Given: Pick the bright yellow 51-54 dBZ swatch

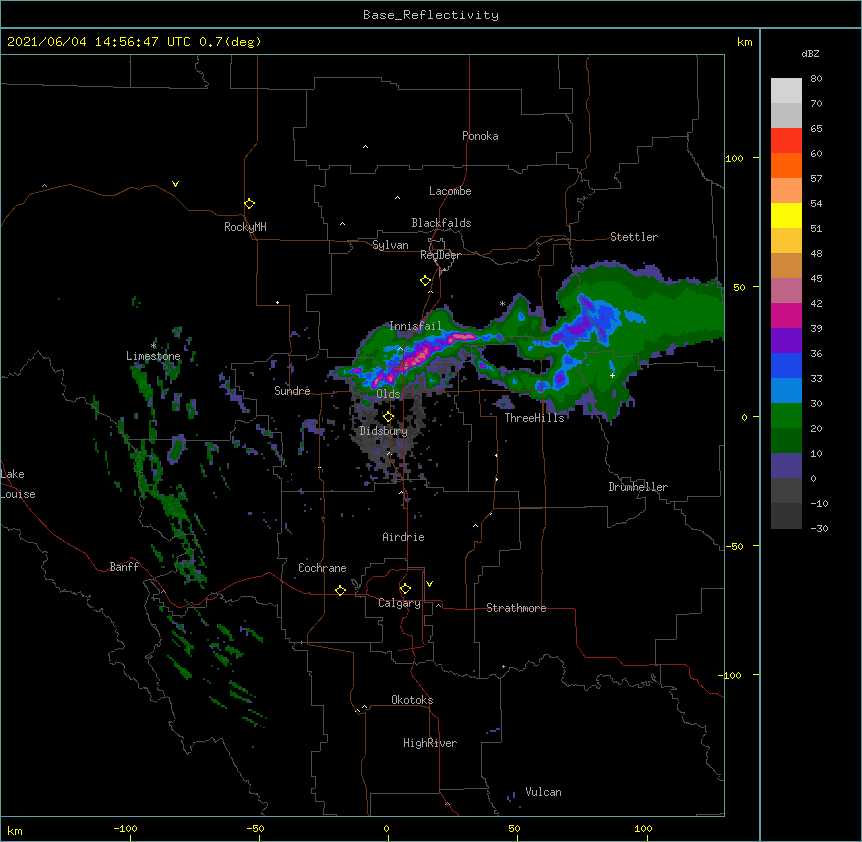Looking at the screenshot, I should tap(786, 215).
